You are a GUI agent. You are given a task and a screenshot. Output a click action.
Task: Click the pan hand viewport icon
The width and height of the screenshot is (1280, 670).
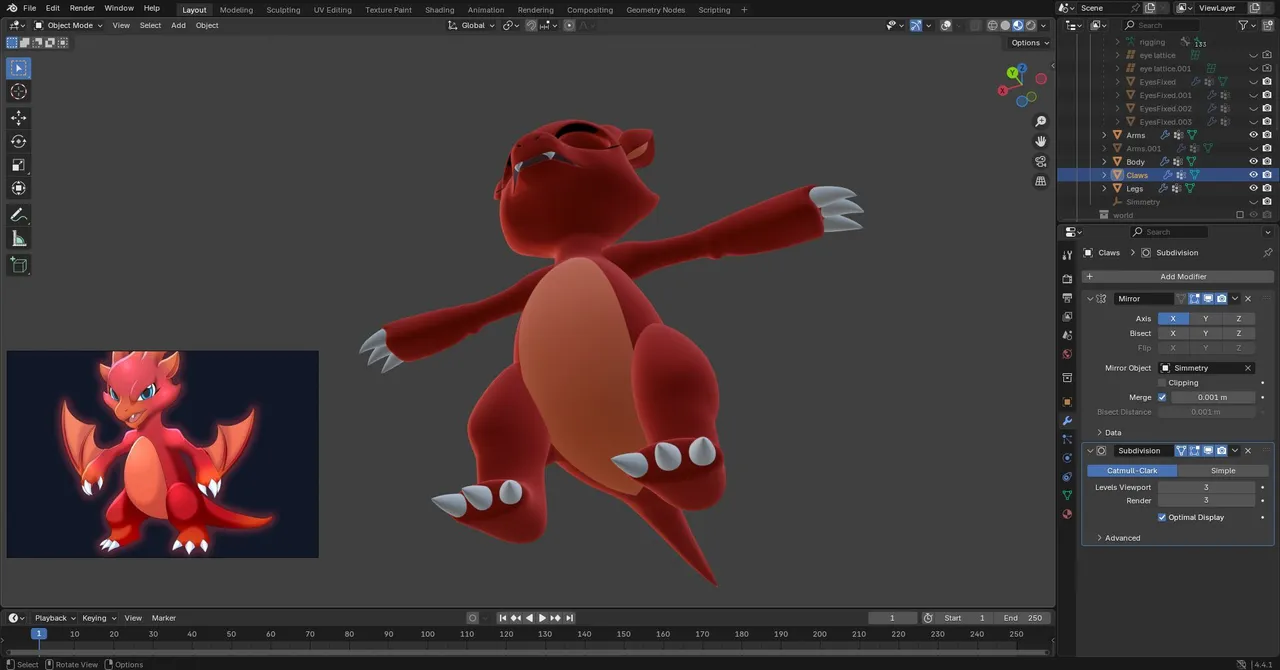tap(1041, 141)
